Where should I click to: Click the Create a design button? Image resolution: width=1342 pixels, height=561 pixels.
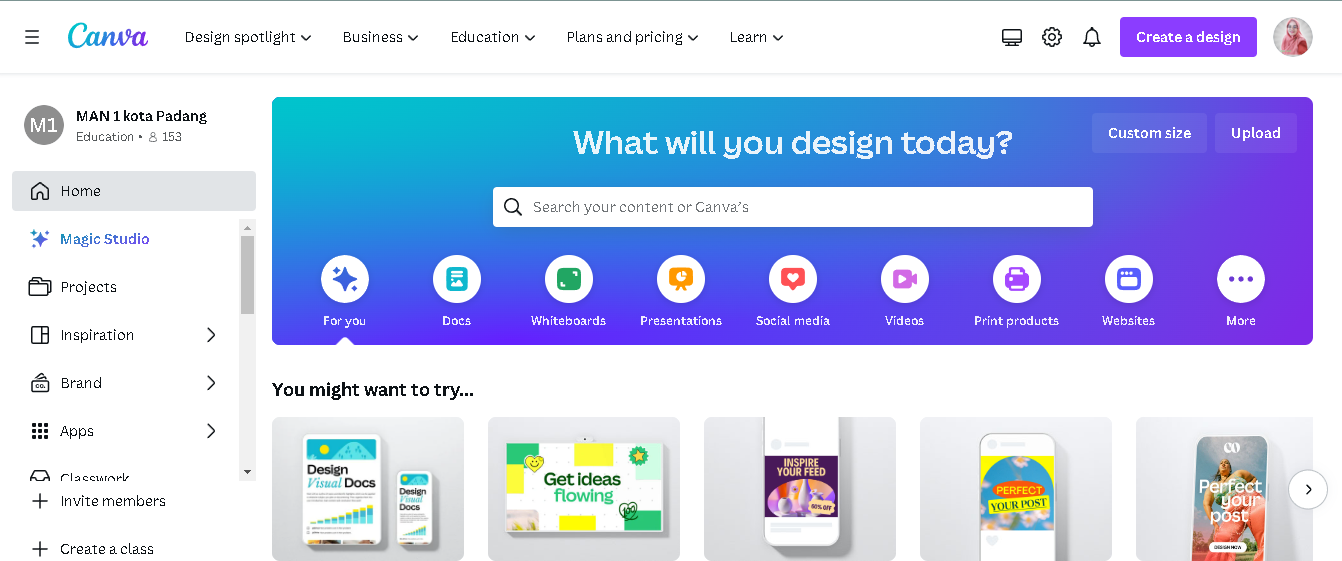[1188, 37]
